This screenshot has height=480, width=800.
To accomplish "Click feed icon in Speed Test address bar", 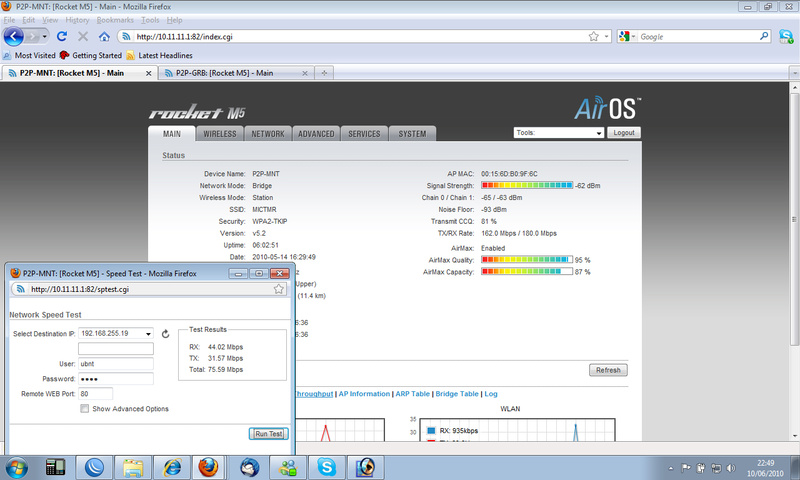I will [20, 289].
